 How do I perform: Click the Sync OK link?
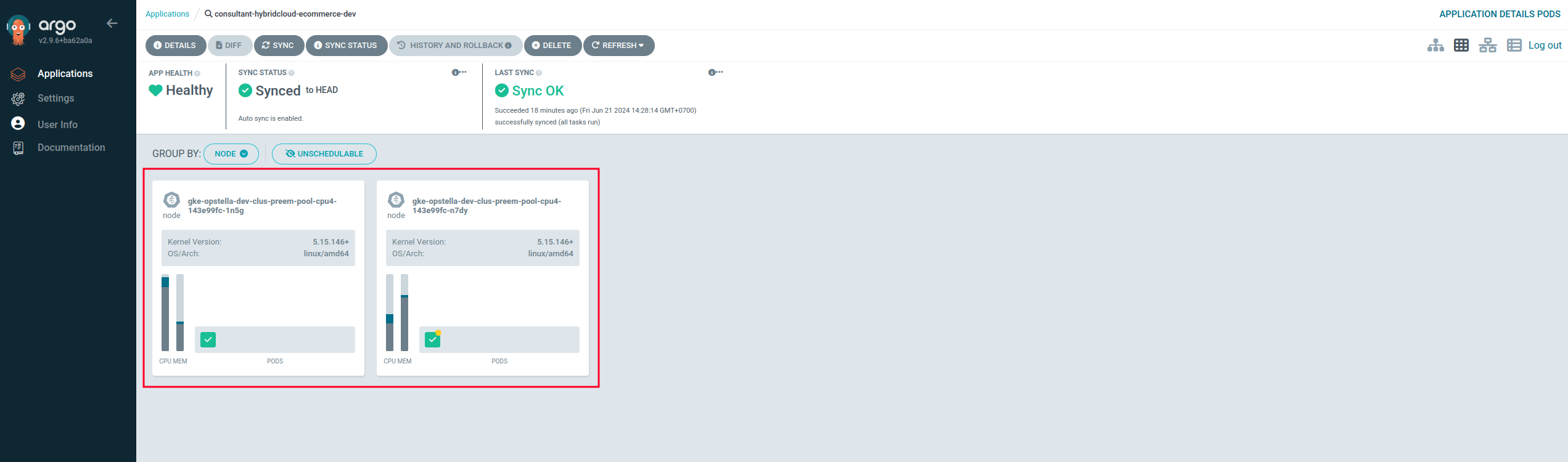coord(538,91)
